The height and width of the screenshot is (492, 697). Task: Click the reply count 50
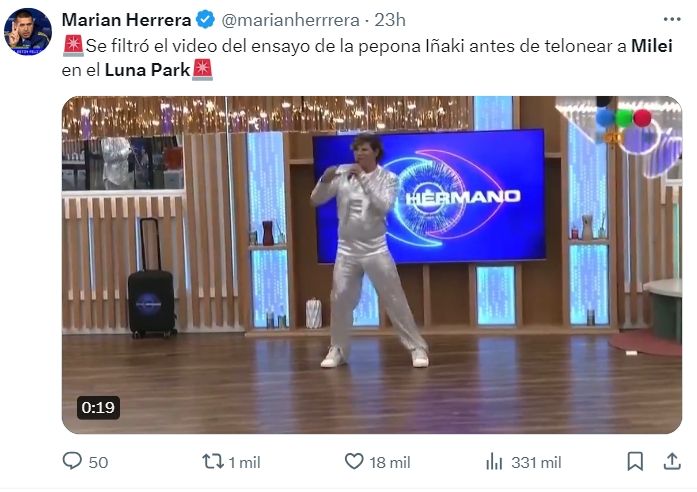click(x=98, y=462)
